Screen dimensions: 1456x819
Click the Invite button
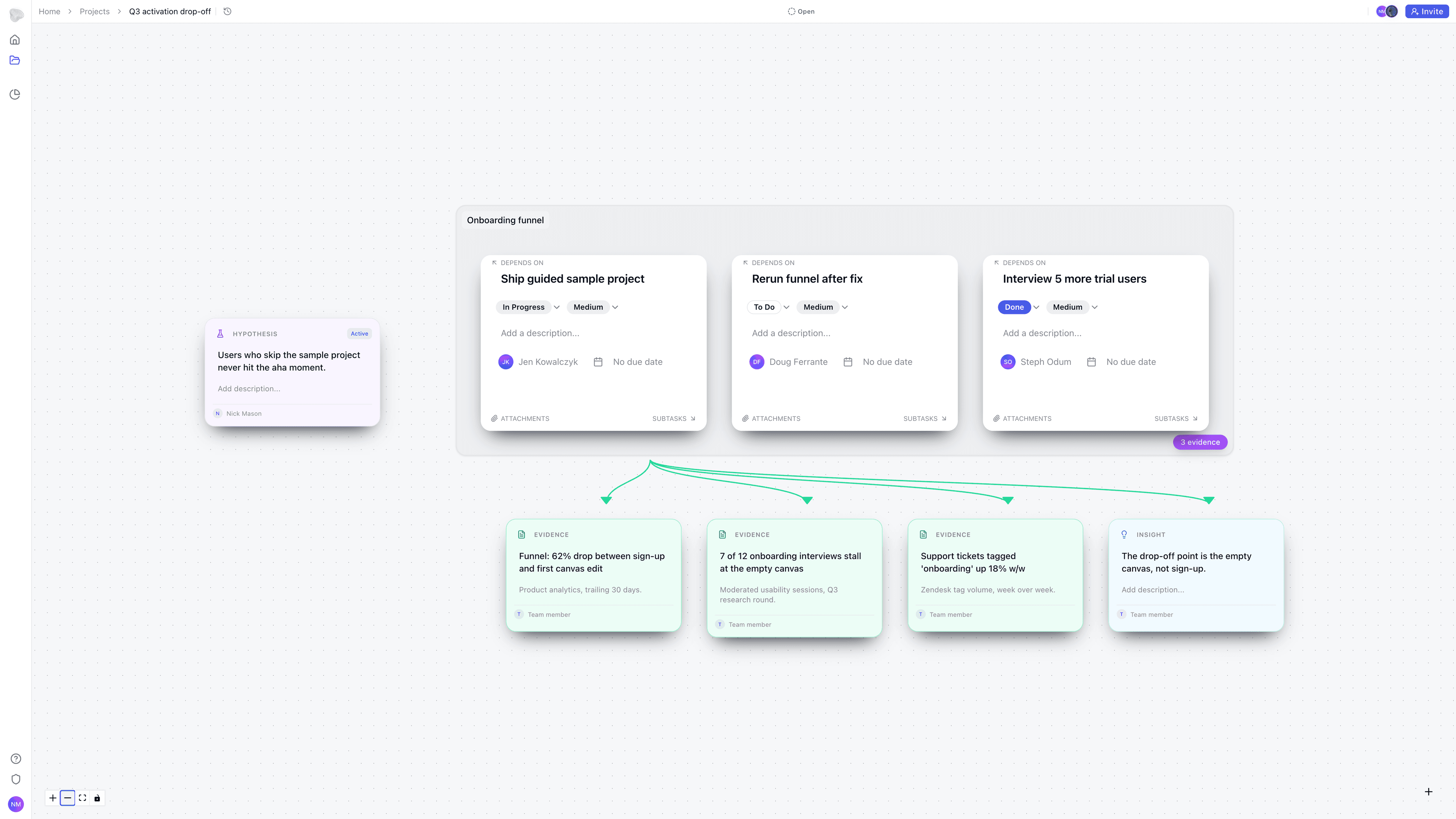click(1426, 11)
